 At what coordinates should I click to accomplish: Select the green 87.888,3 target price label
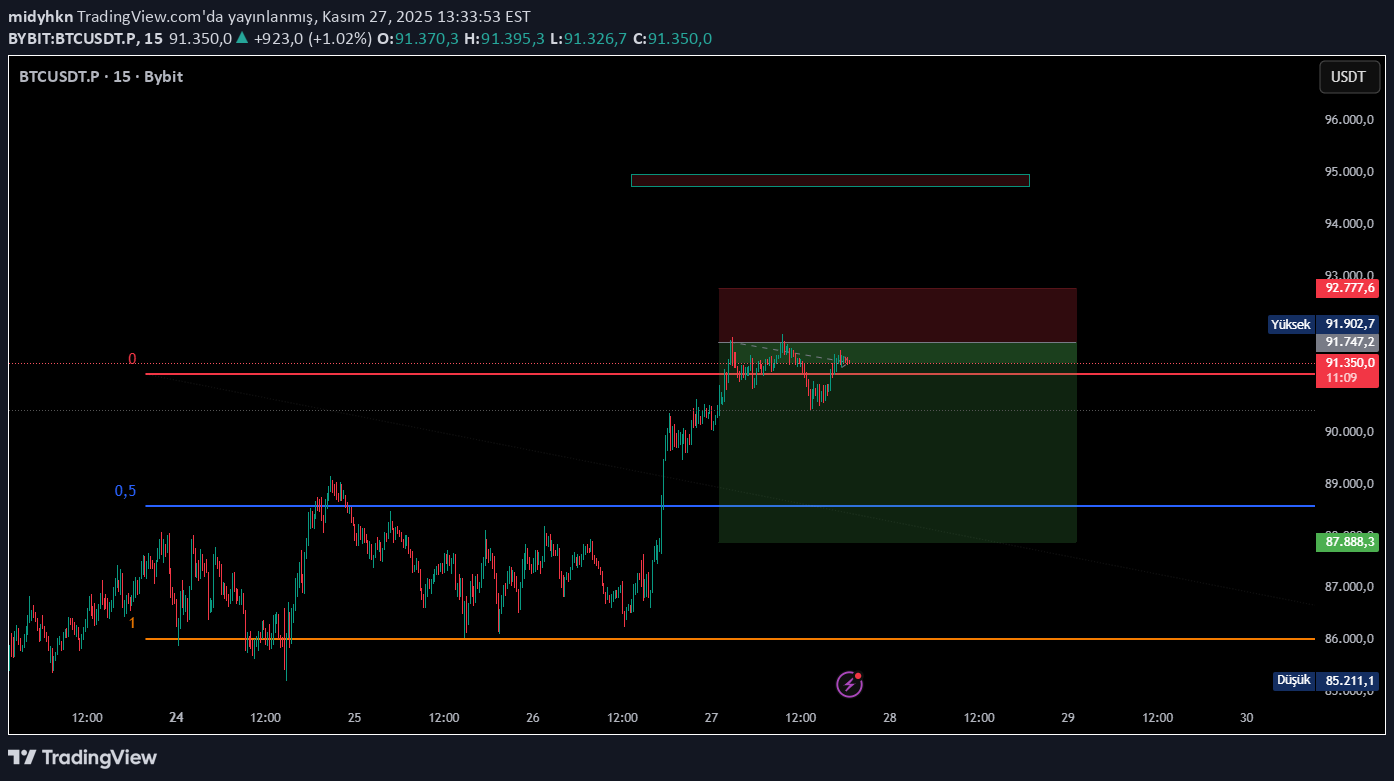pos(1347,542)
